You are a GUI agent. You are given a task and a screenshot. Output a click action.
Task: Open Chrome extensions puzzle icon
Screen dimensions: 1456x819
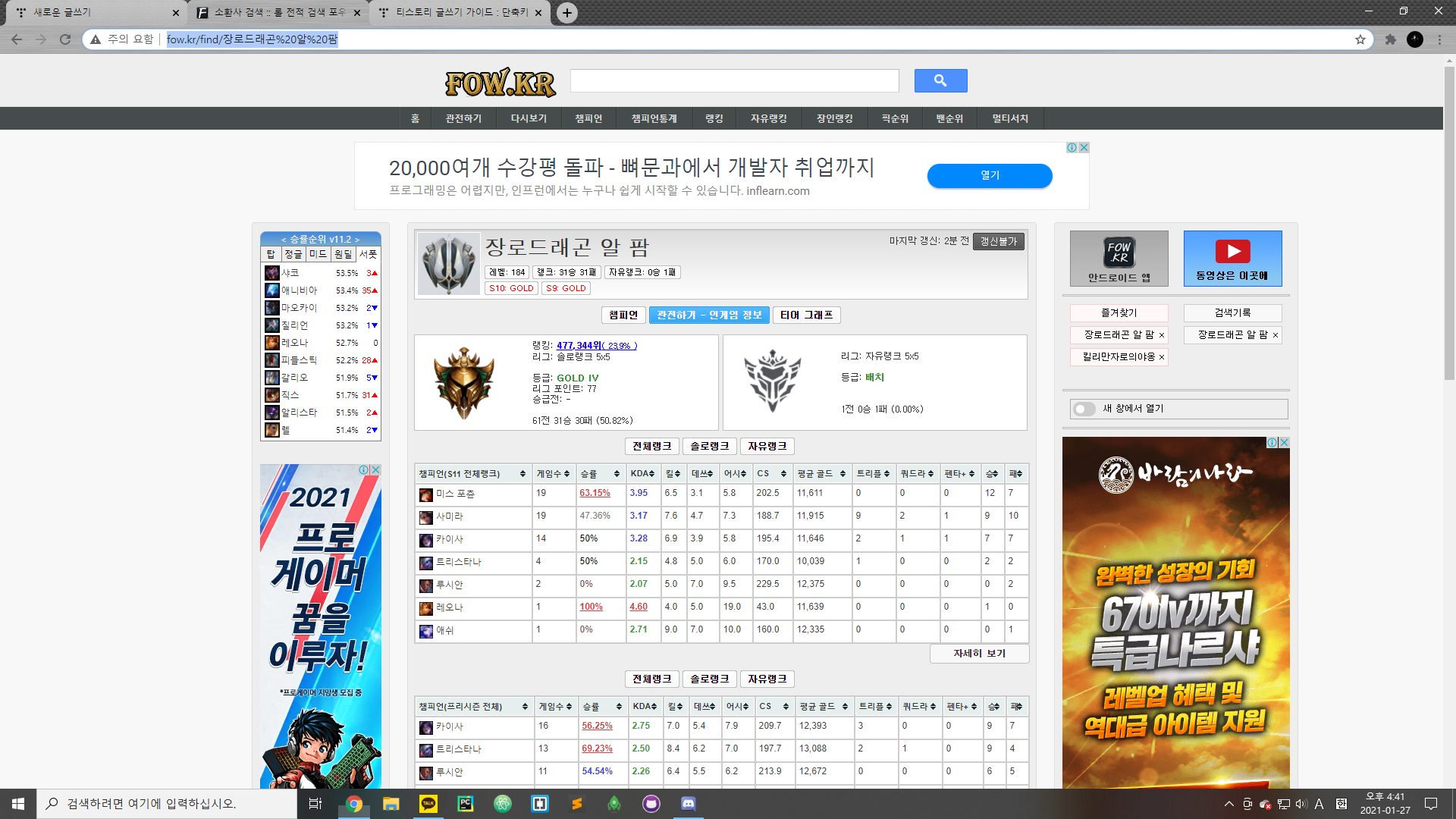(x=1390, y=39)
